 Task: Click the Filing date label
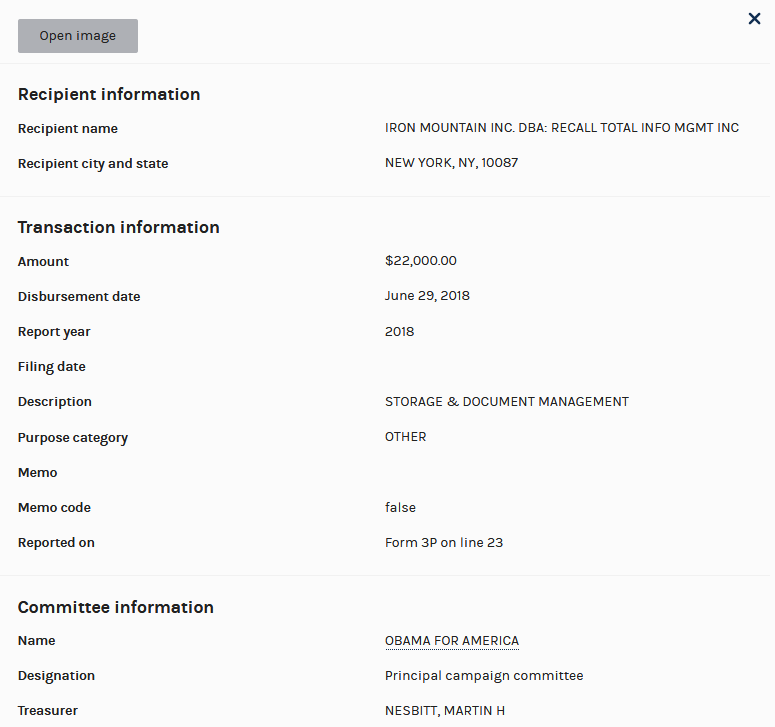[51, 367]
